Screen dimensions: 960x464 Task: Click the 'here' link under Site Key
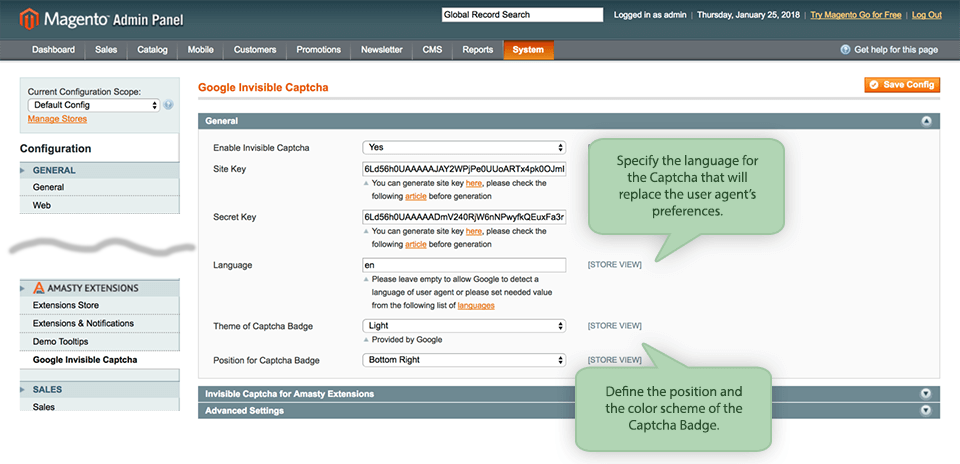click(x=473, y=183)
